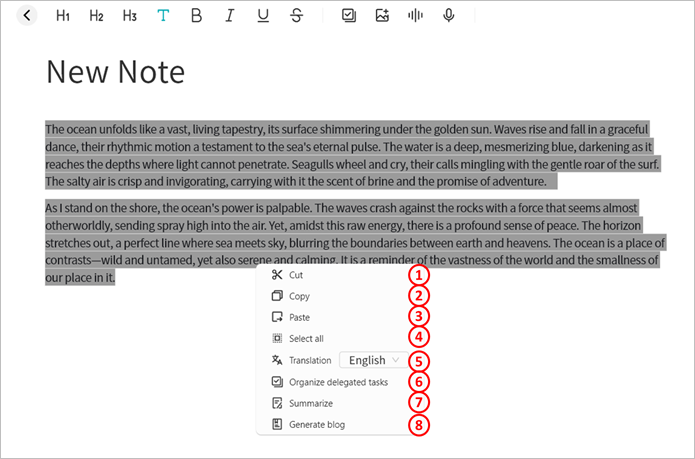
Task: Click Select all in context menu
Action: [x=305, y=338]
